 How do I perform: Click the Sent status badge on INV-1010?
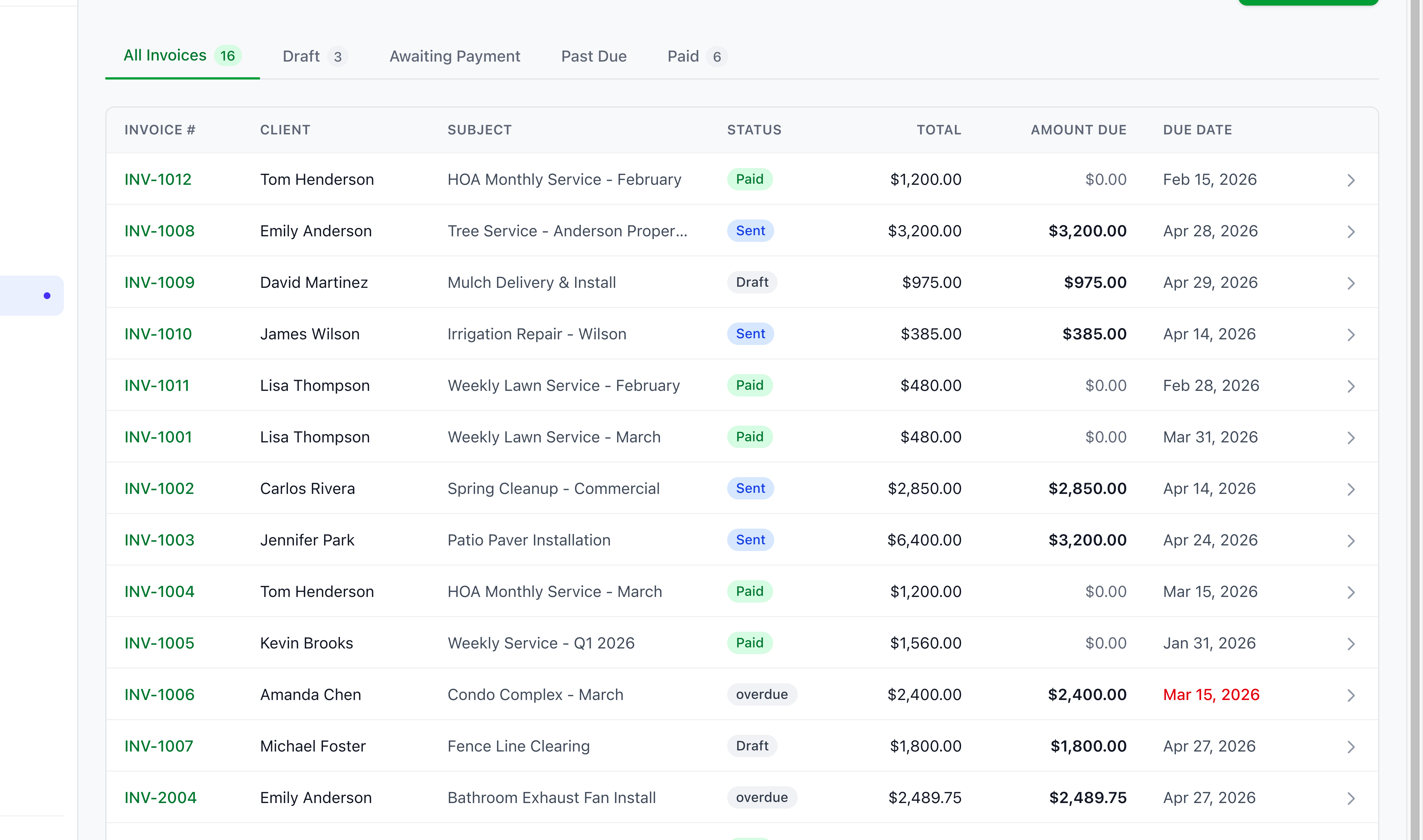[x=750, y=334]
